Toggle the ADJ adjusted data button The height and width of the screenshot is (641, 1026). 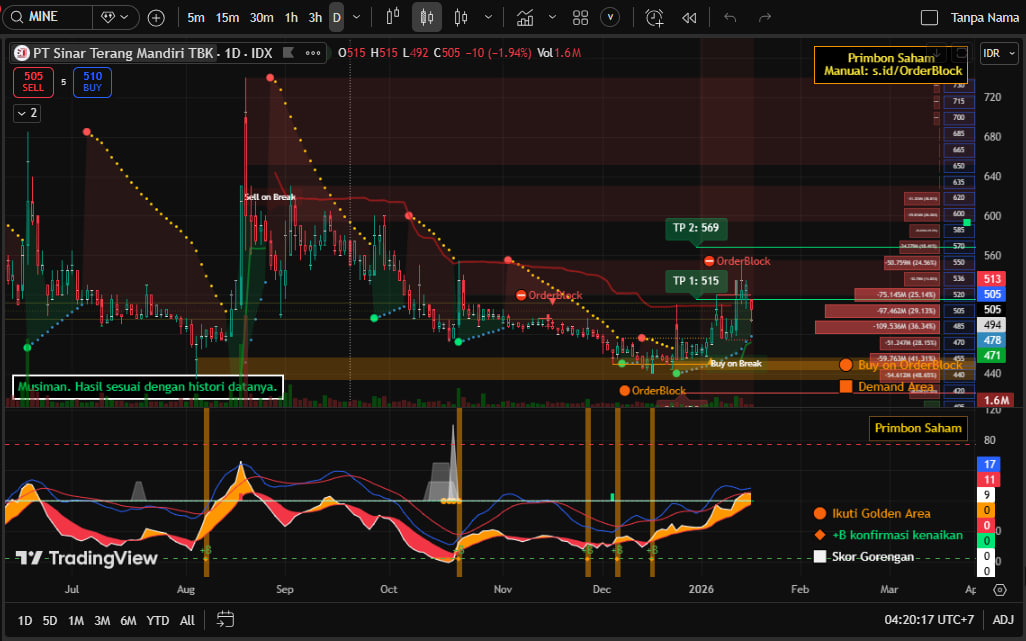tap(1002, 620)
